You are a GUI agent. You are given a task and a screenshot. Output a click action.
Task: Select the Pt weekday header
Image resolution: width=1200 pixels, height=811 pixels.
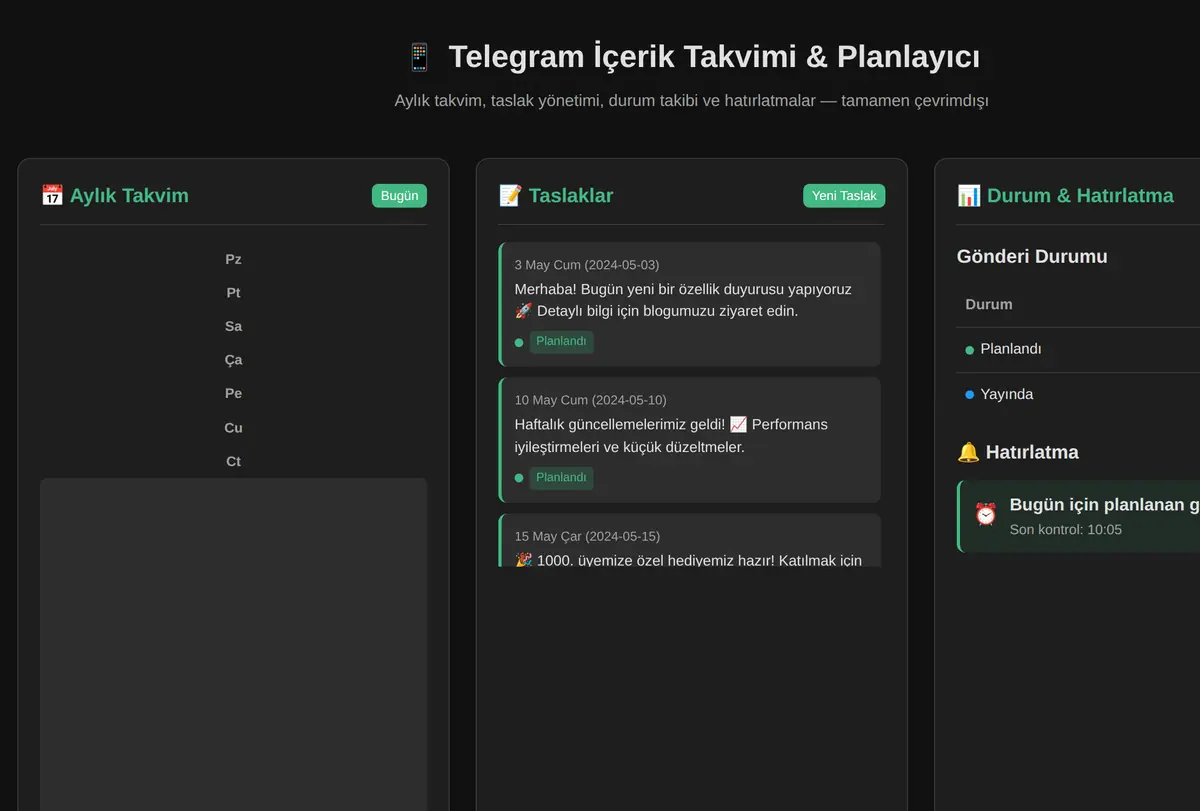pyautogui.click(x=233, y=293)
